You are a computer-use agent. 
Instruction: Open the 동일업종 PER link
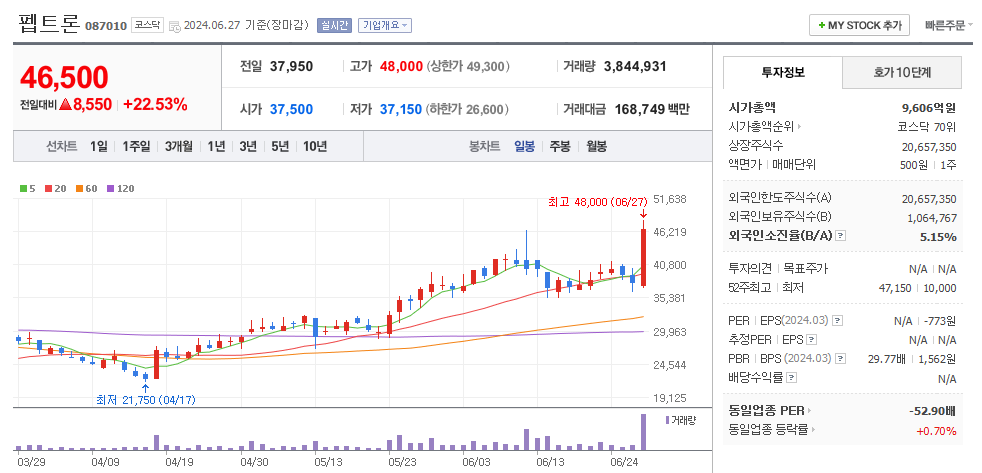(x=770, y=411)
